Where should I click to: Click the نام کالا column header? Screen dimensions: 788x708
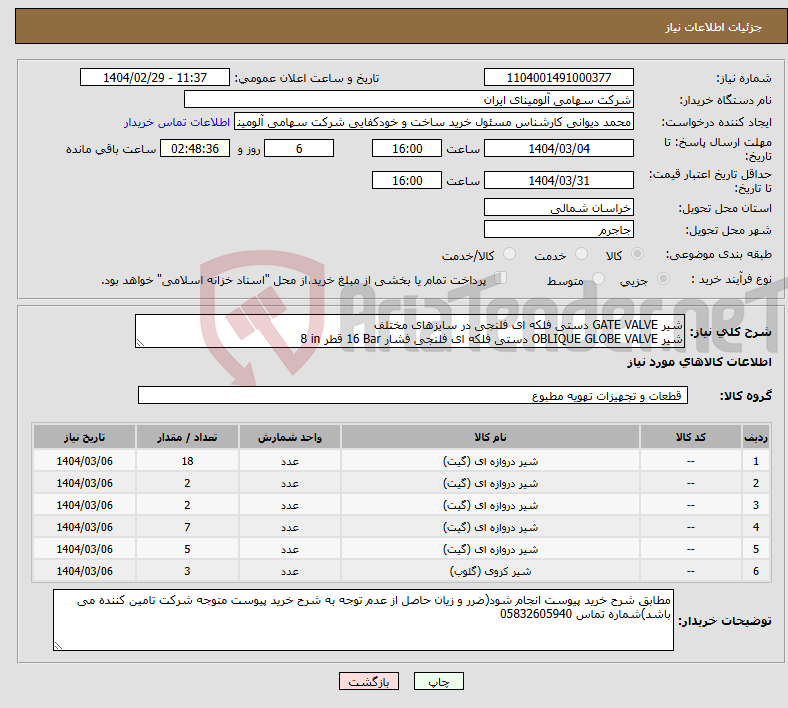[490, 437]
